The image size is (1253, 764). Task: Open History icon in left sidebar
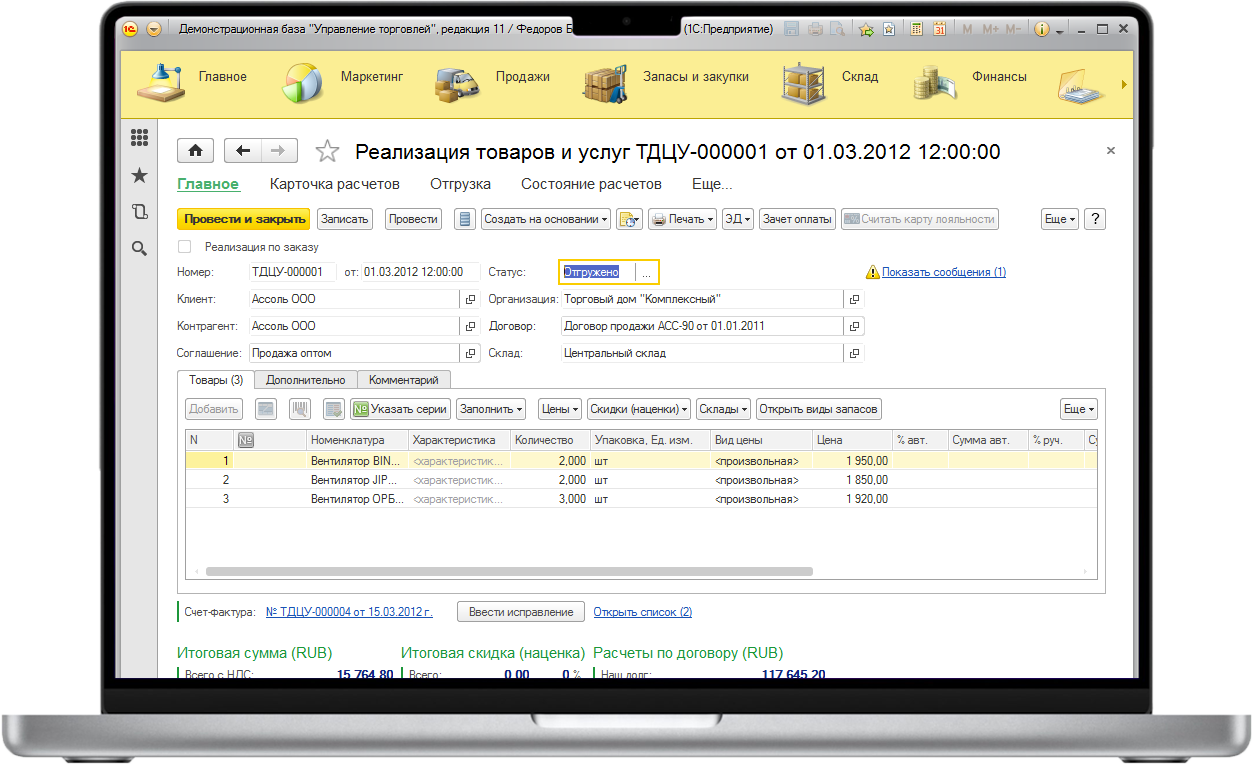pyautogui.click(x=139, y=212)
